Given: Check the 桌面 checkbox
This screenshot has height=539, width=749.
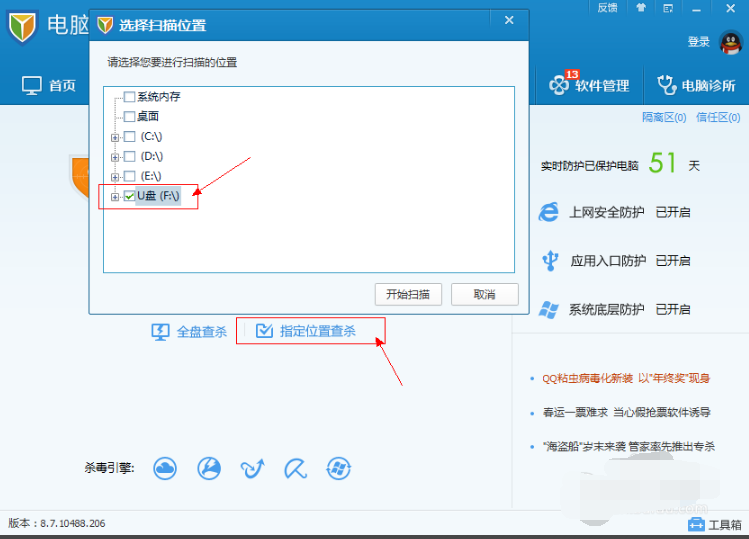Looking at the screenshot, I should (x=129, y=116).
